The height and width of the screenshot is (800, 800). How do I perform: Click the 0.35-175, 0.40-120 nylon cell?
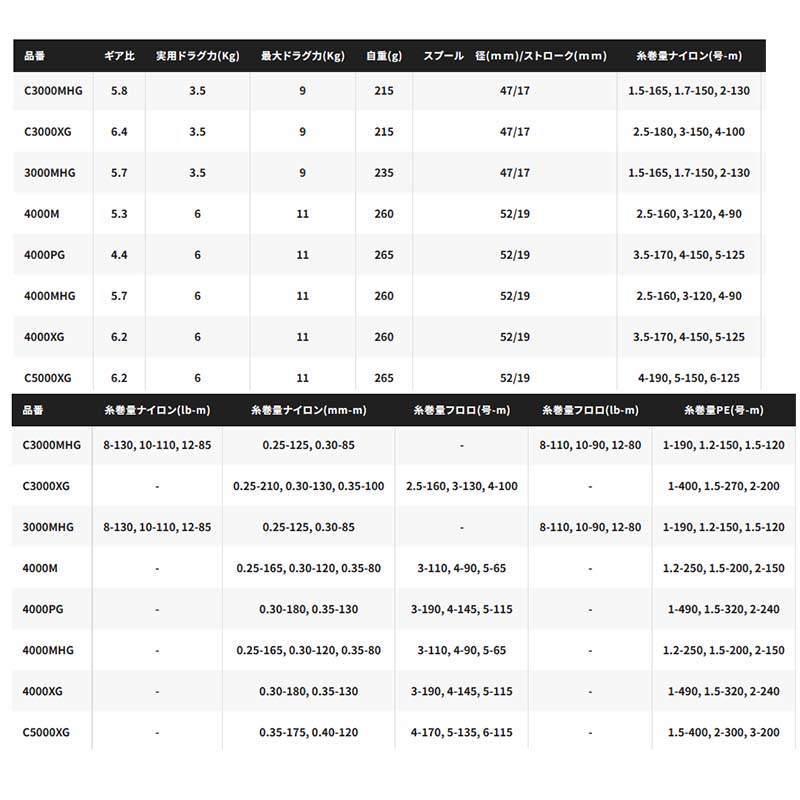[308, 733]
